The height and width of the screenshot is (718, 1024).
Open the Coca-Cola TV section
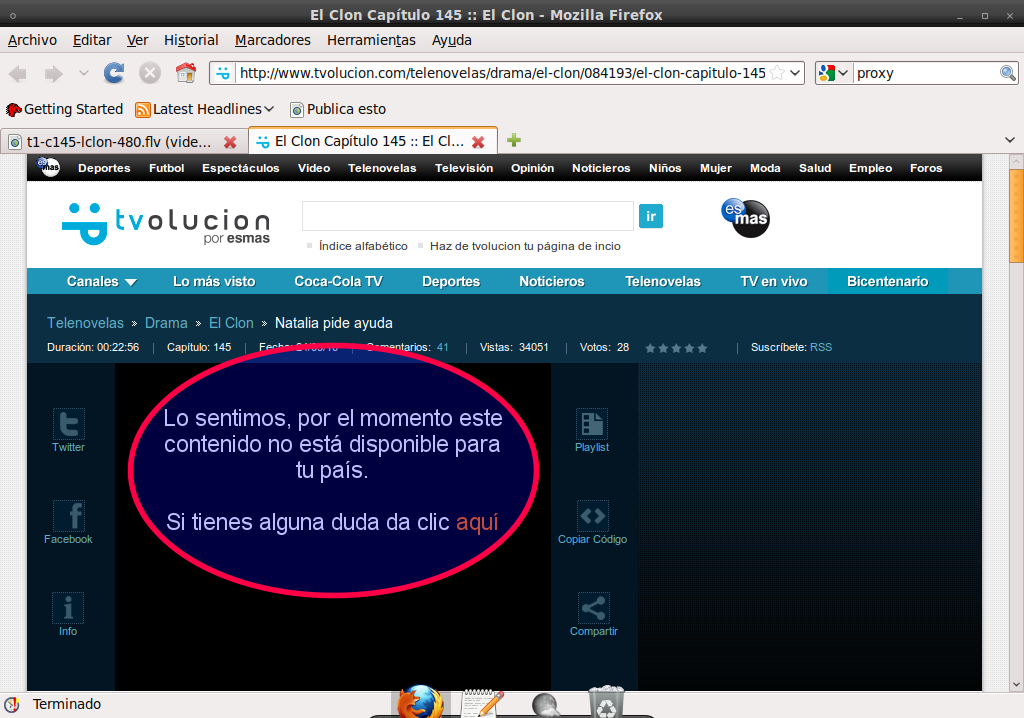[338, 281]
